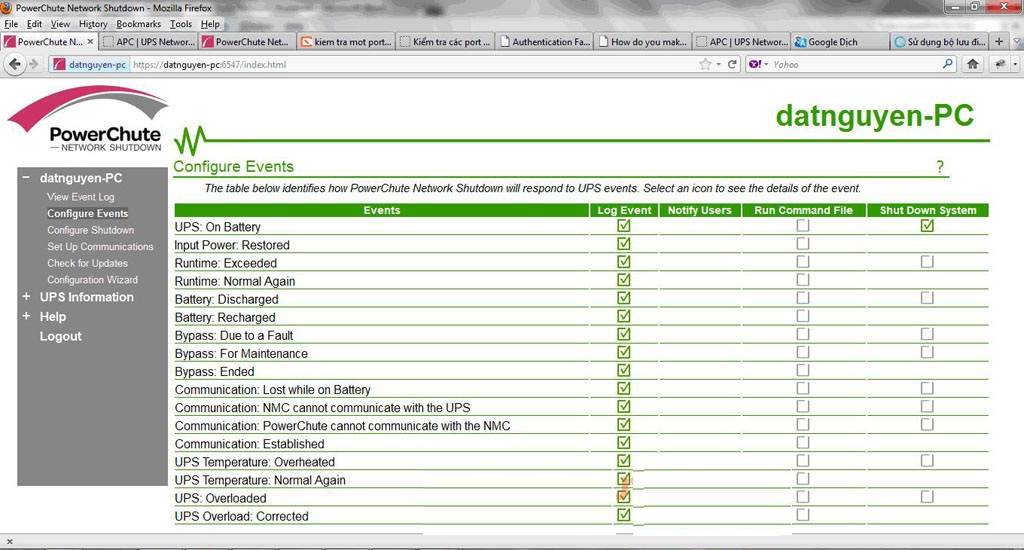Open a new tab with plus icon

click(999, 41)
